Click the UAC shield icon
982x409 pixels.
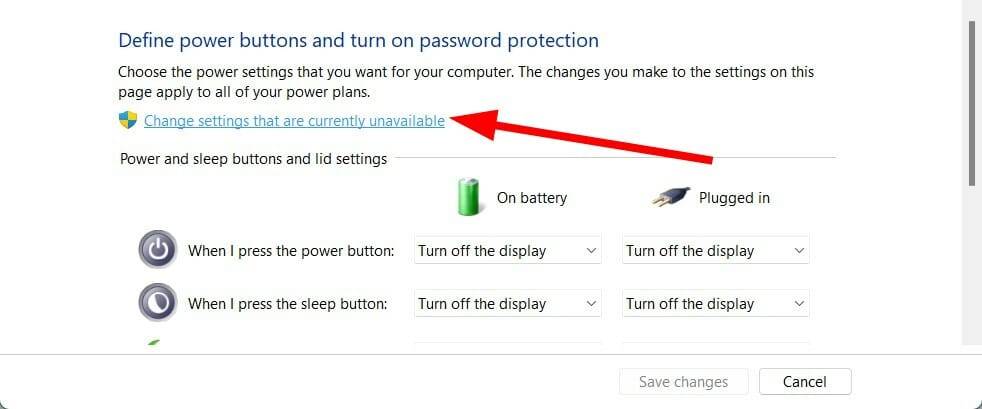[x=127, y=121]
